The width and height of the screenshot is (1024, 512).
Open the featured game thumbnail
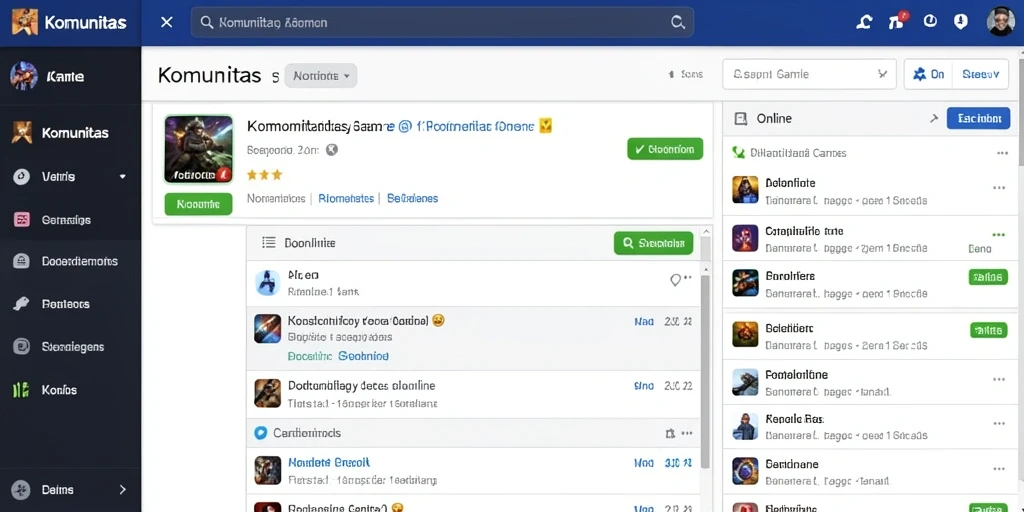click(x=199, y=150)
